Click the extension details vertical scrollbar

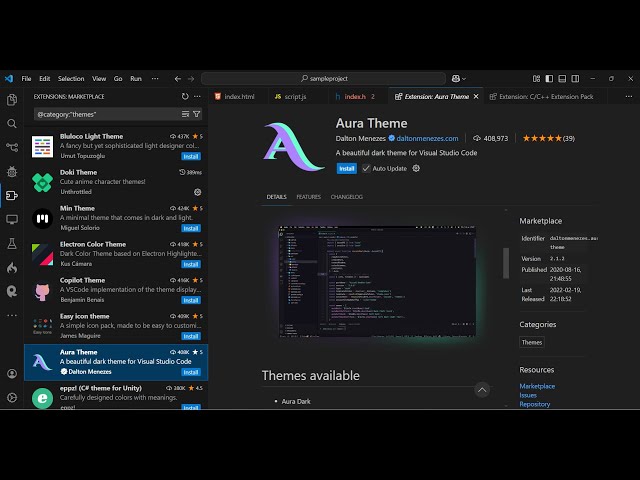click(x=505, y=262)
